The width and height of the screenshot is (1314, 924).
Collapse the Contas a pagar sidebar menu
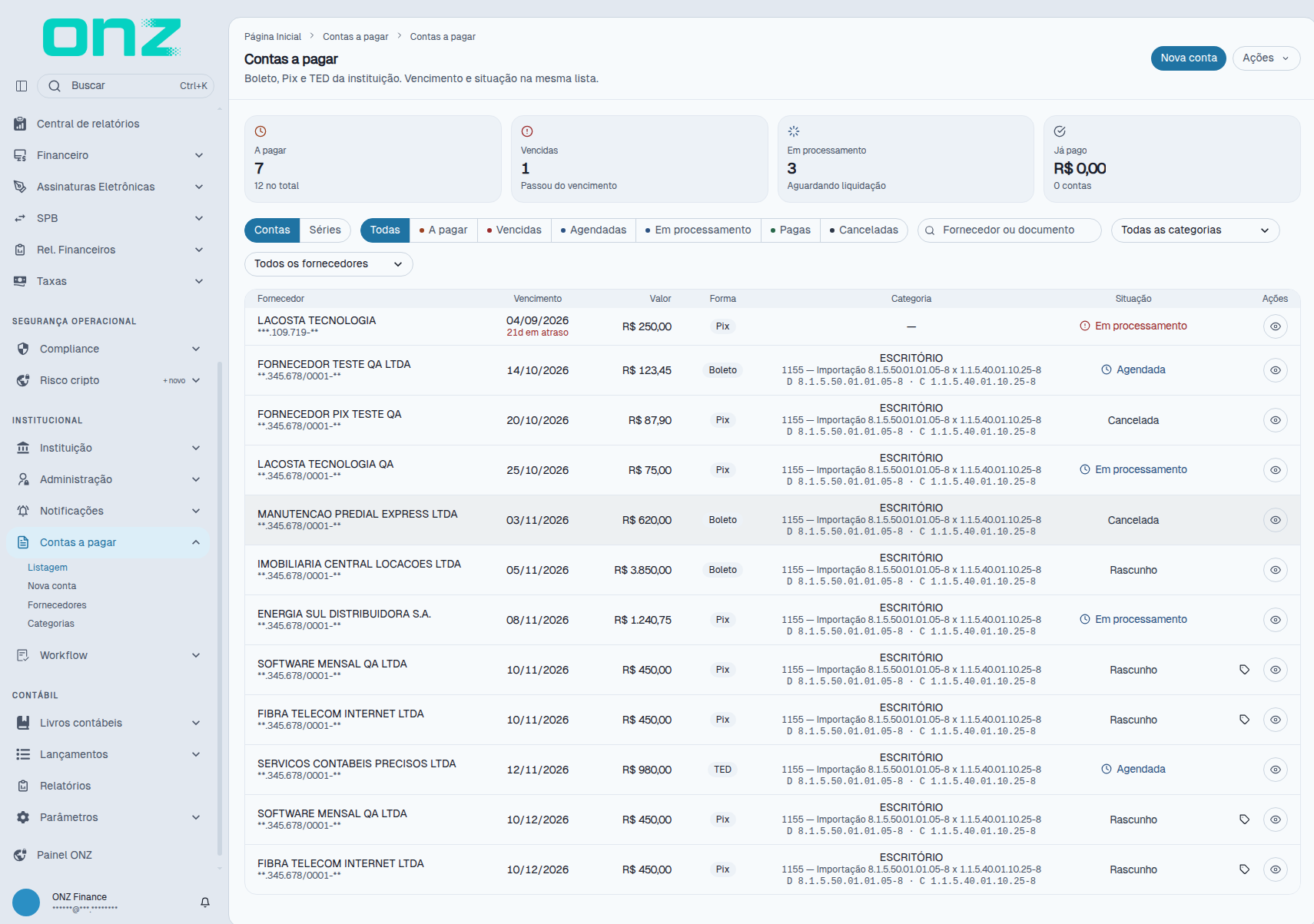(x=108, y=542)
